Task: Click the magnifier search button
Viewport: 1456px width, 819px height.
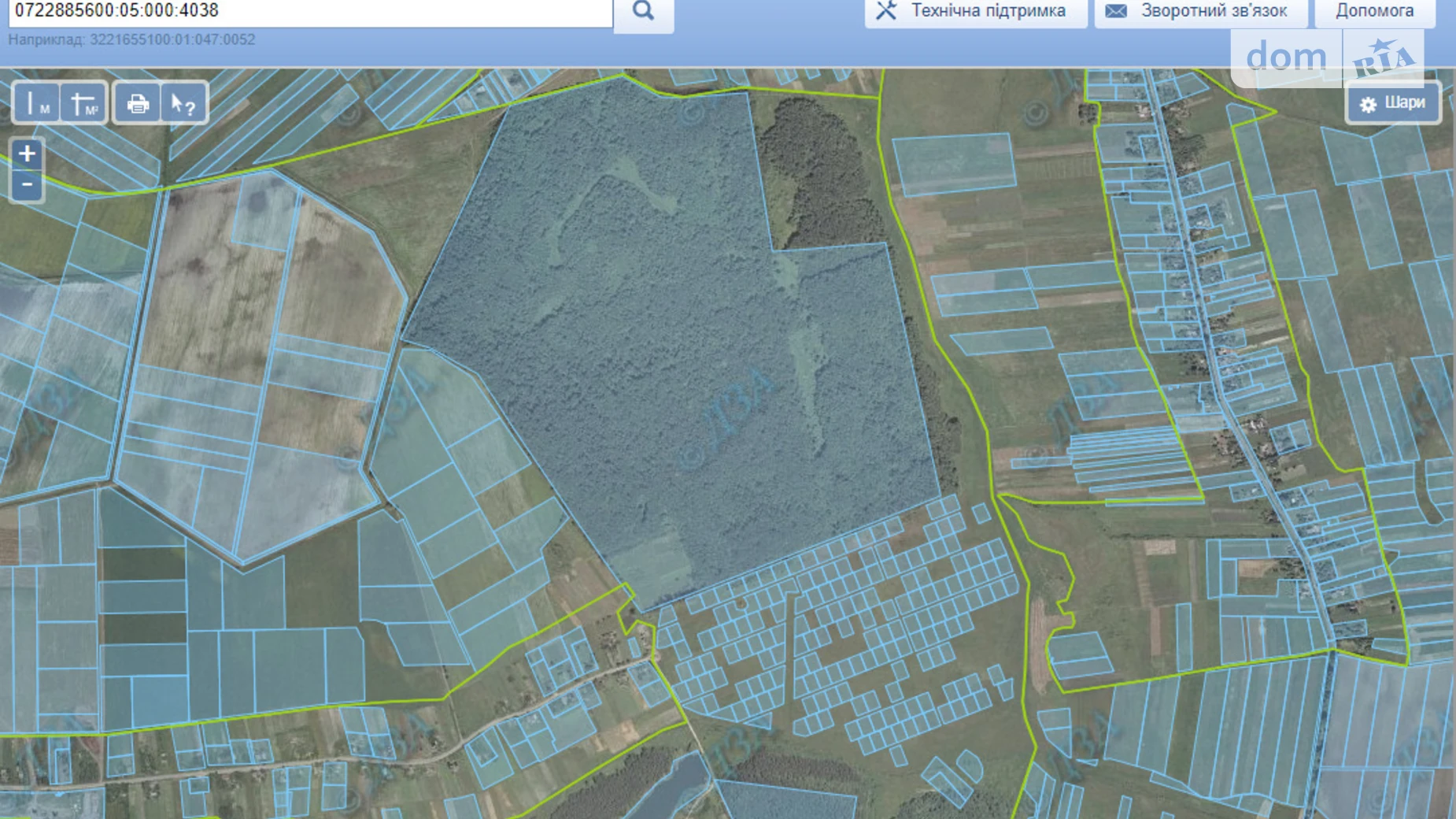Action: click(643, 12)
